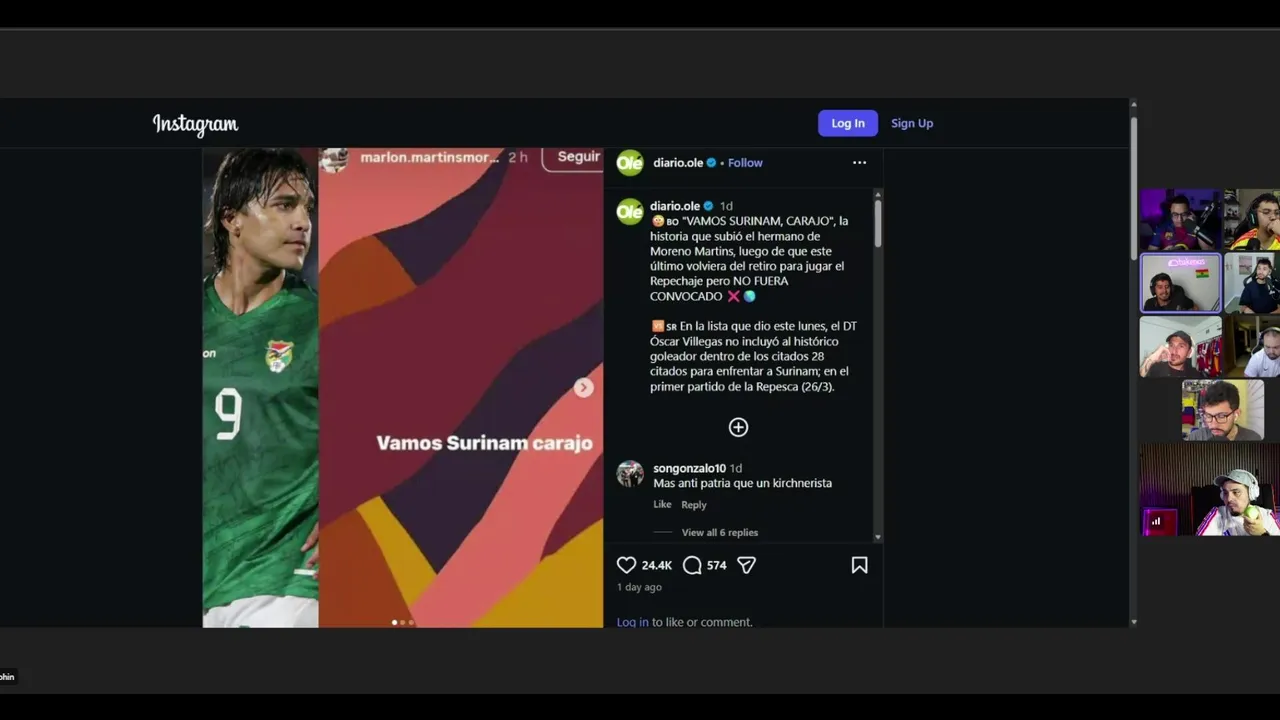Load more comments with the plus circle
Image resolution: width=1280 pixels, height=720 pixels.
pos(738,427)
